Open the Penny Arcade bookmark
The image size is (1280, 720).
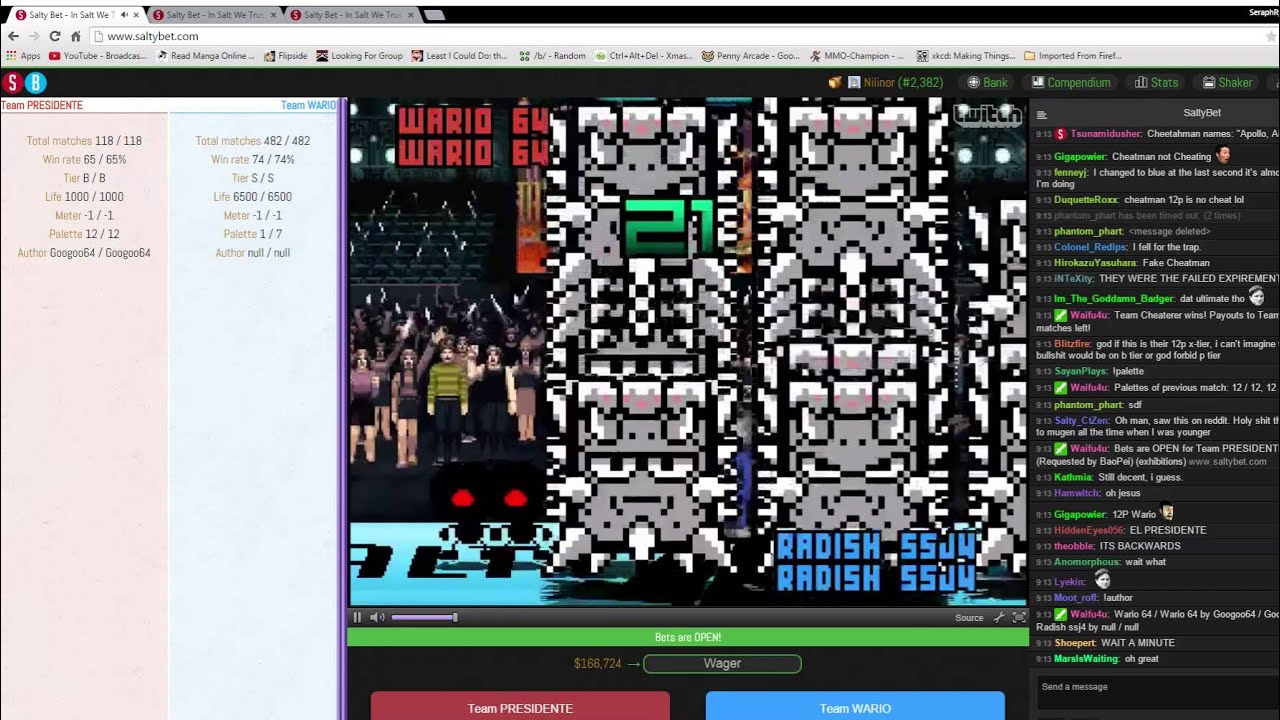pos(751,56)
